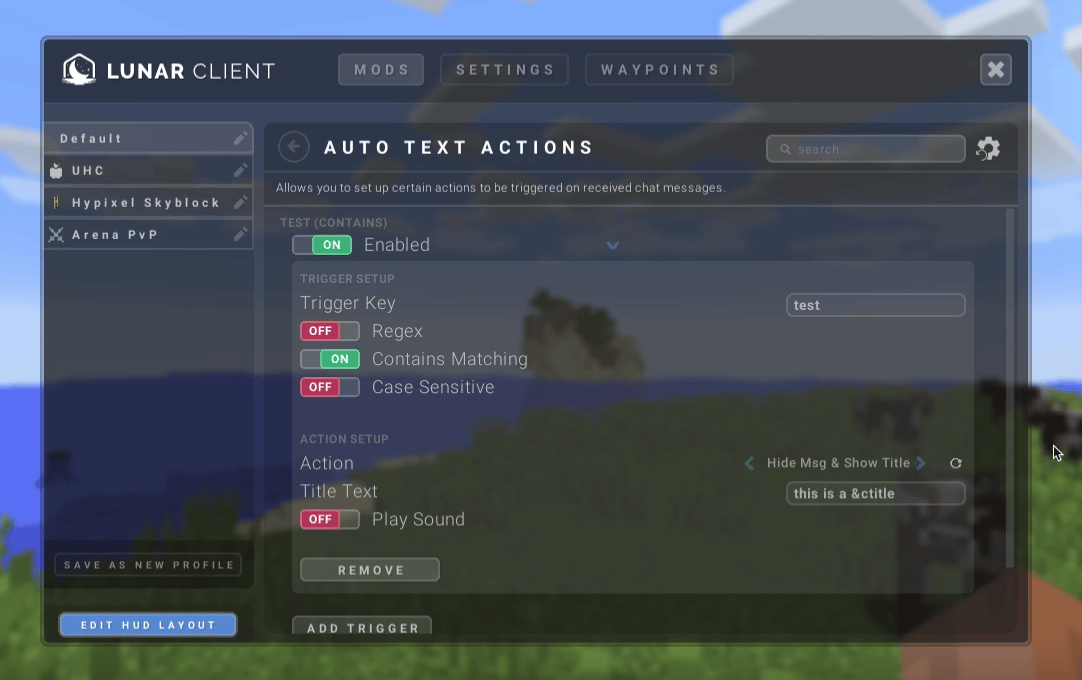Click the back arrow beside Auto Text Actions

pos(293,148)
